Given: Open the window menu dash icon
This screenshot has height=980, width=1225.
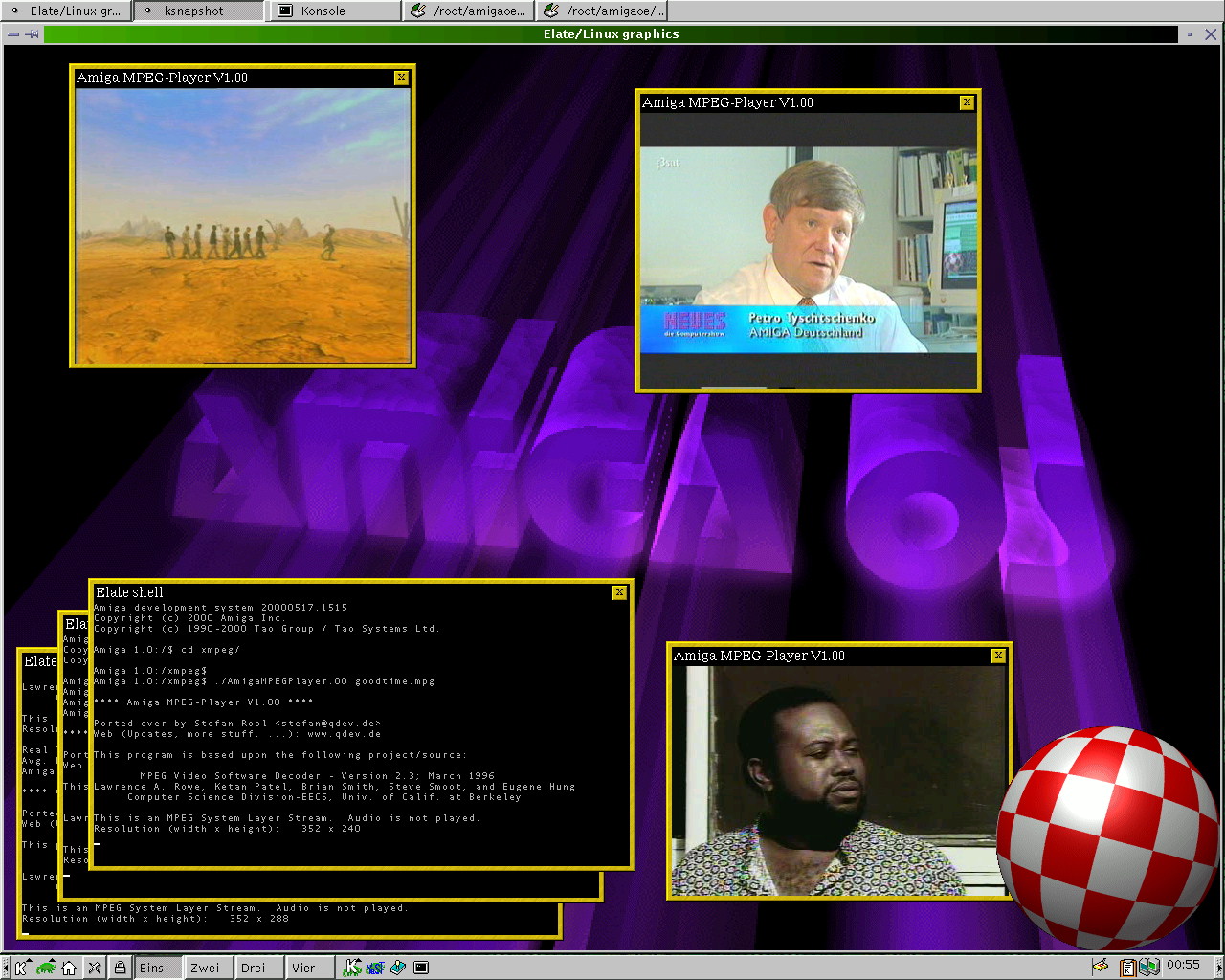Looking at the screenshot, I should coord(12,33).
